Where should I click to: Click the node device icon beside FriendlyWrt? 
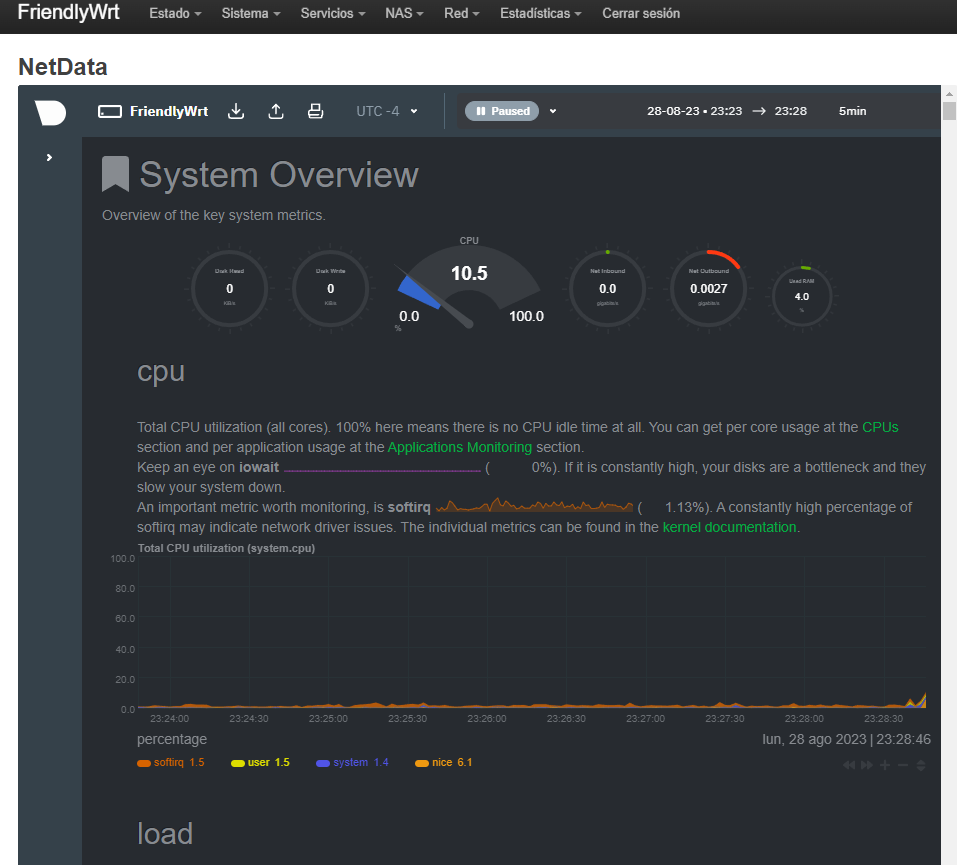click(110, 112)
